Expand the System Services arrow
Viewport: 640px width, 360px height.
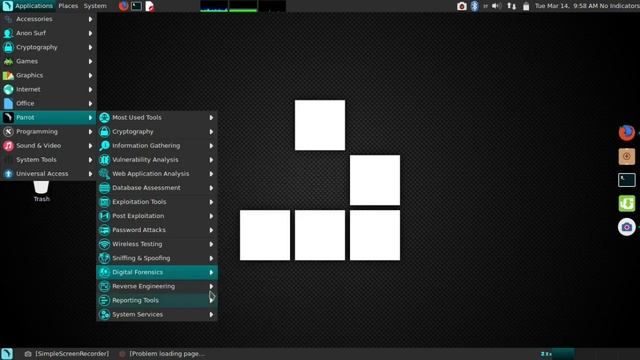pos(211,314)
